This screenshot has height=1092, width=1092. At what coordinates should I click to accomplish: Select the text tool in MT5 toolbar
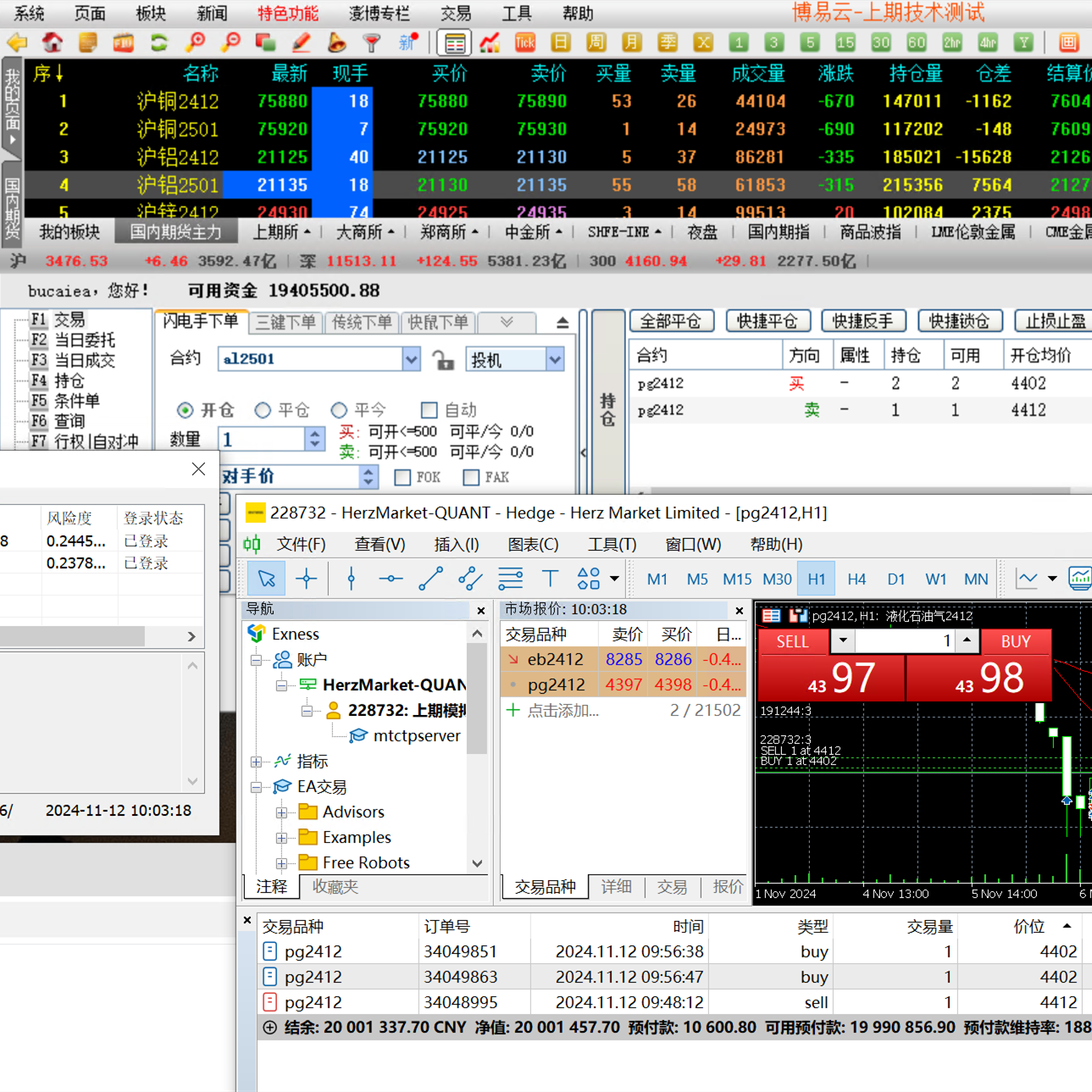tap(550, 579)
